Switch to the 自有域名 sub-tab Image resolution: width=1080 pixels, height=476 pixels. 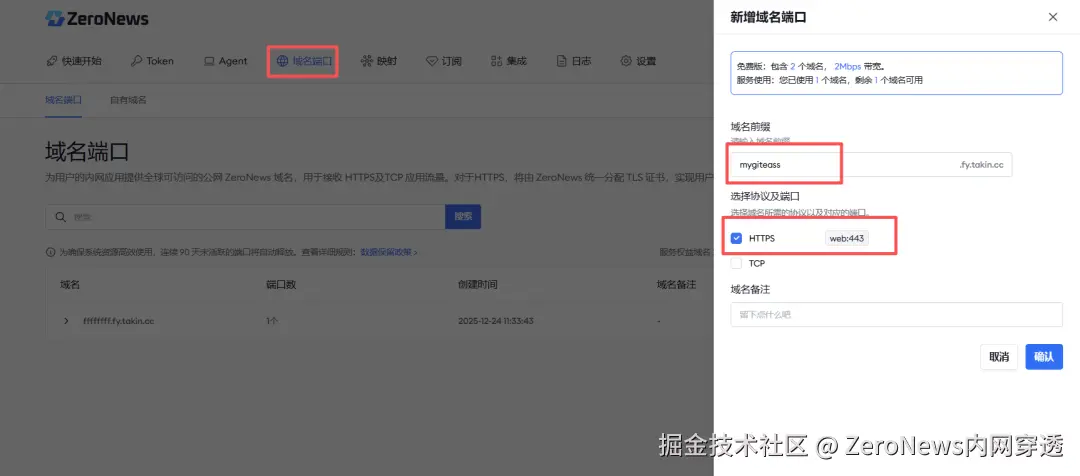click(x=128, y=100)
